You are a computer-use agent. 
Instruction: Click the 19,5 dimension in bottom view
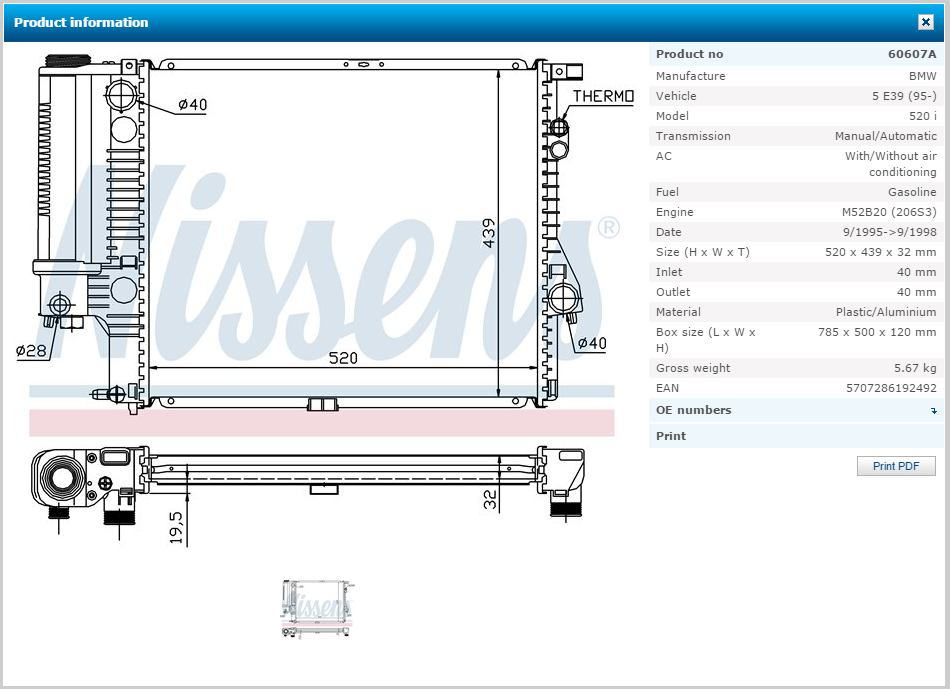tap(176, 527)
